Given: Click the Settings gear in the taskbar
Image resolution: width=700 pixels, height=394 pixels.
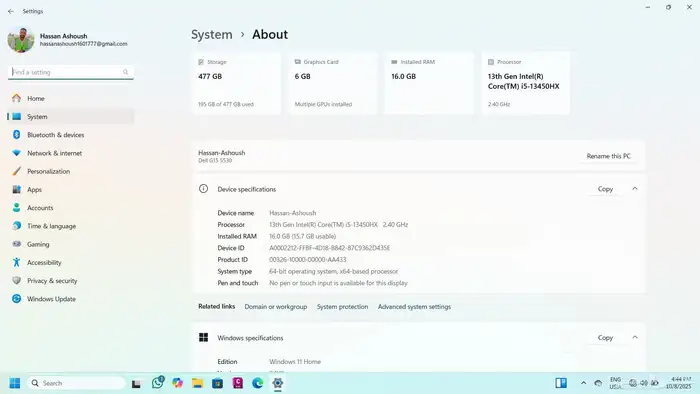Looking at the screenshot, I should [278, 383].
